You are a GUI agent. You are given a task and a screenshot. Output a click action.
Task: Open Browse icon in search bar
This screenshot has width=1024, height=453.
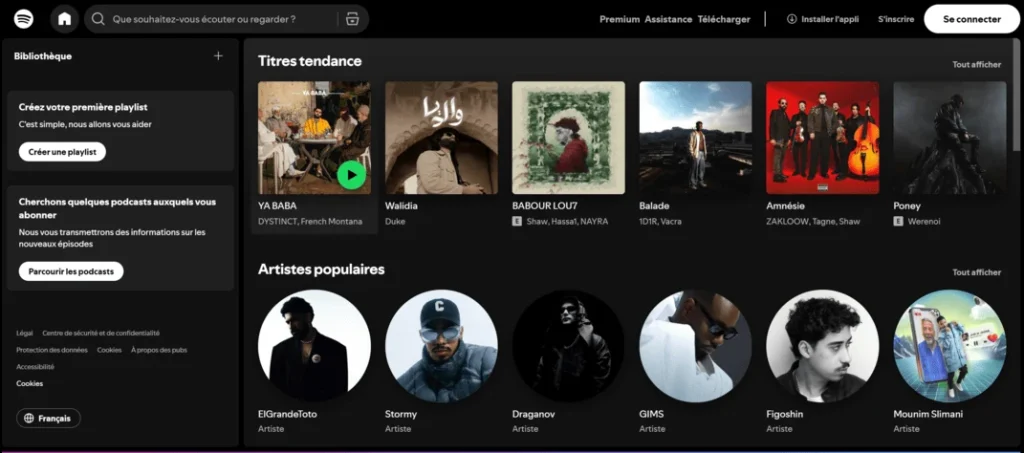pos(353,19)
